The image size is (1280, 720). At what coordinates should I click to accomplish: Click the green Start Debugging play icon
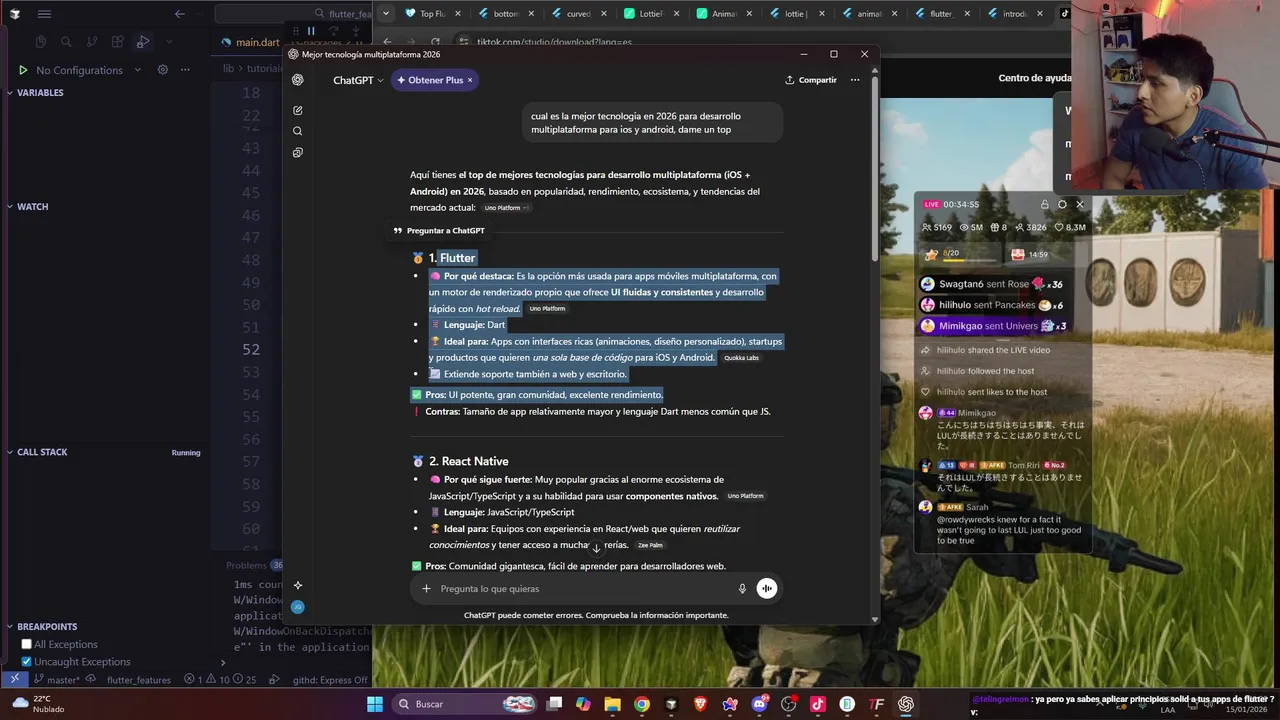click(23, 70)
